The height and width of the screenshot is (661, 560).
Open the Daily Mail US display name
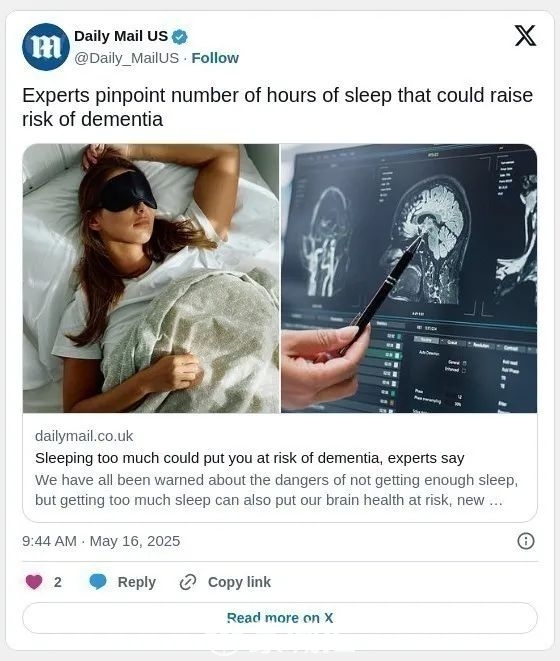point(121,36)
